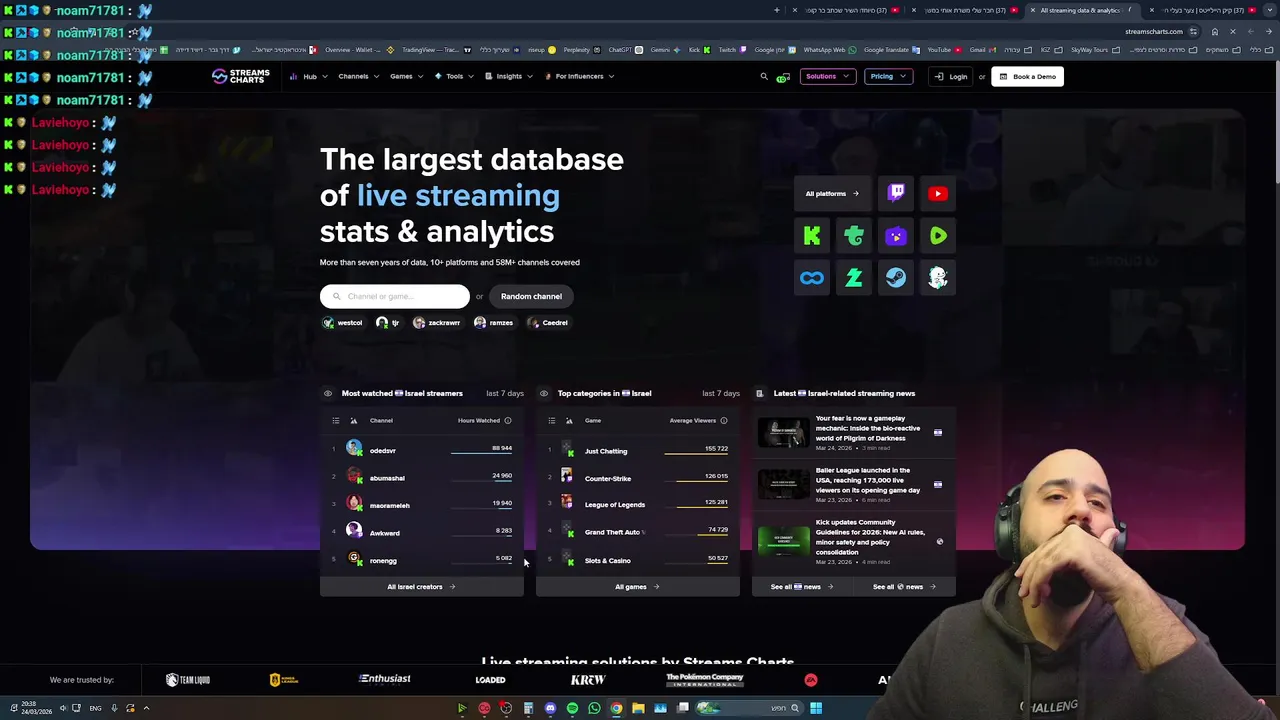Open the site search magnifier icon
The height and width of the screenshot is (720, 1280).
(x=764, y=76)
